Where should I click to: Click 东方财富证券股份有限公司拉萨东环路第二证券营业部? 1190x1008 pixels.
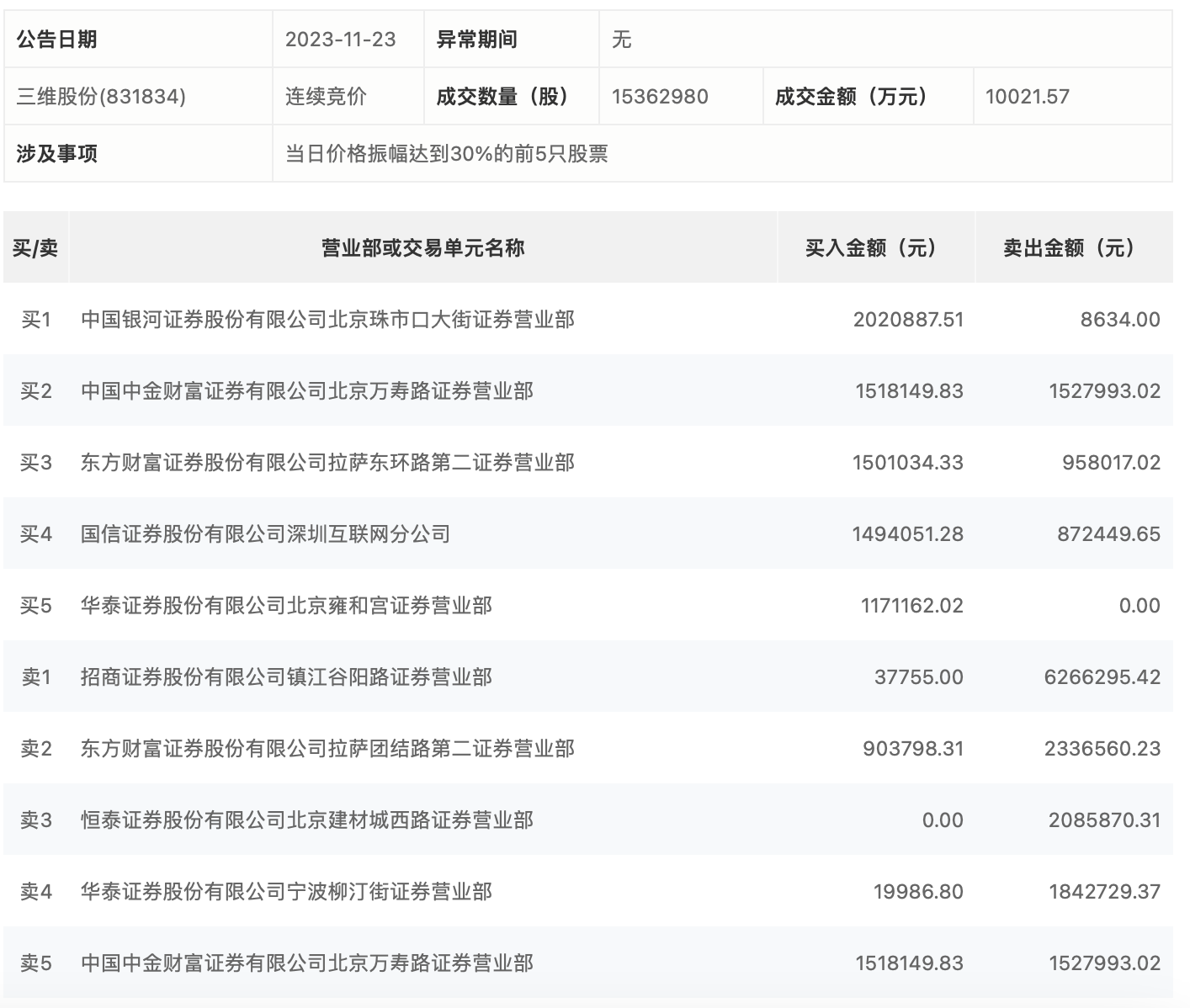327,463
